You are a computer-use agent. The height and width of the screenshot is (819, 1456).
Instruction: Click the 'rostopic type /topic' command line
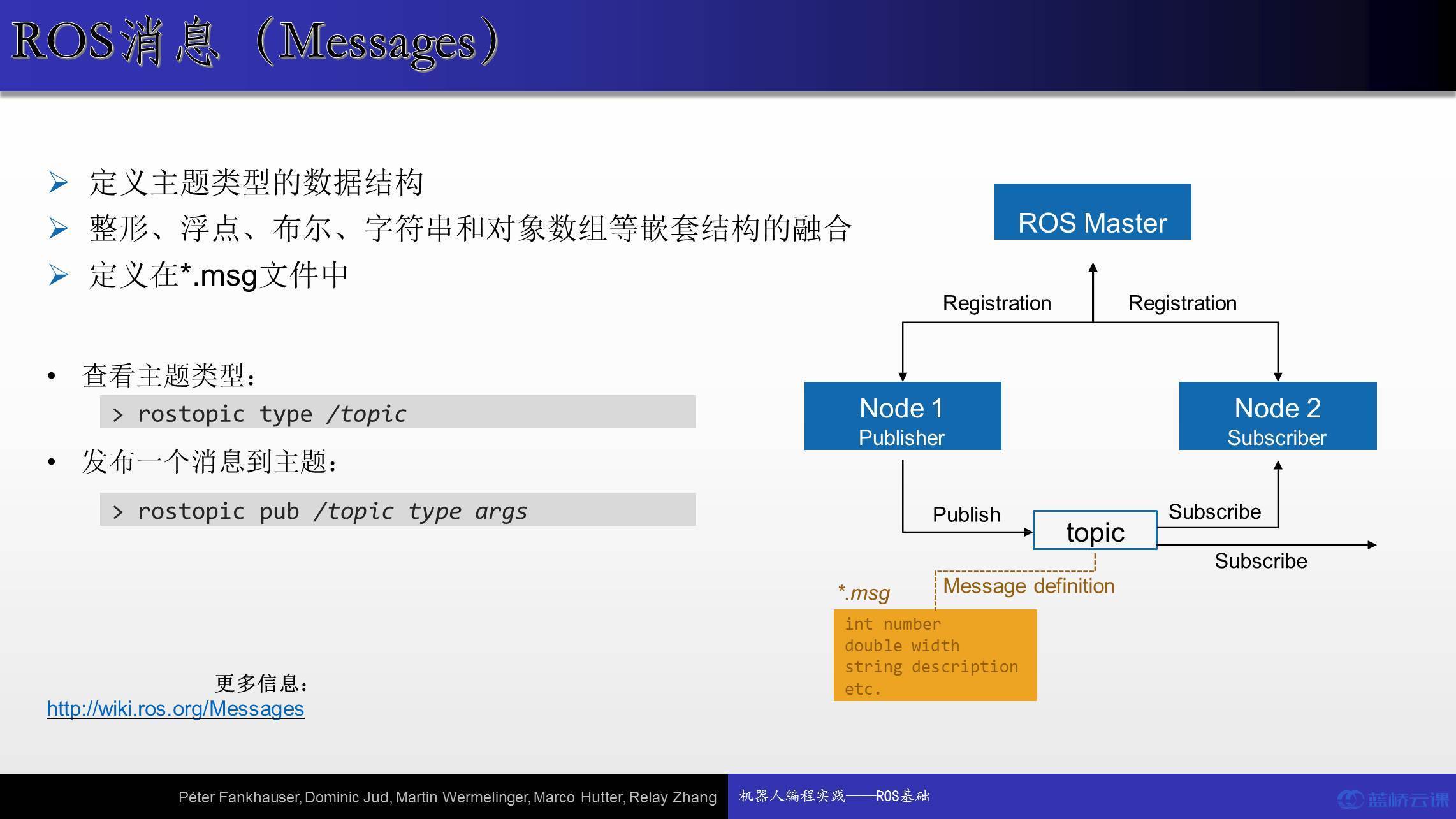coord(398,412)
